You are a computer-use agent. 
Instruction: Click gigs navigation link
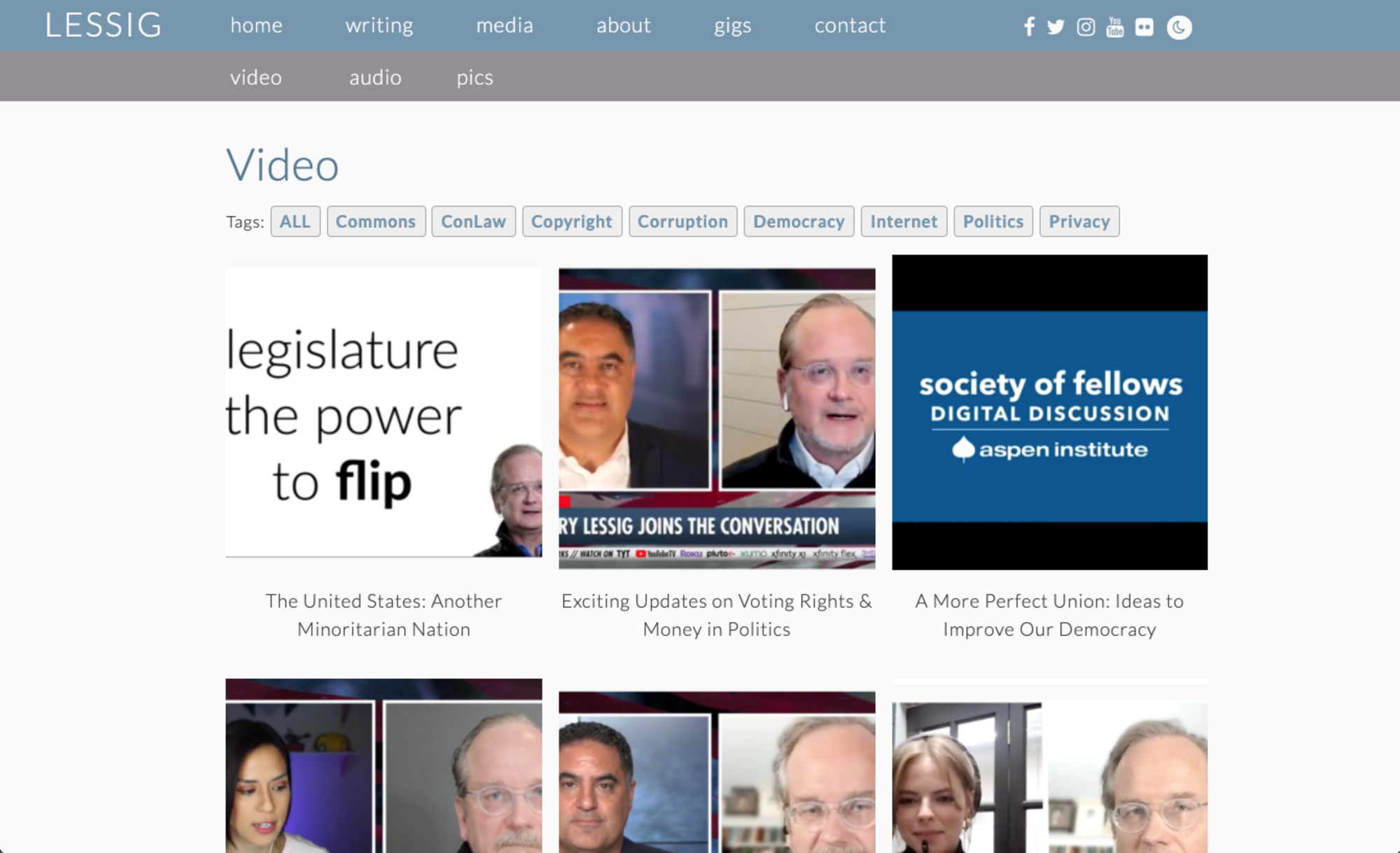733,24
